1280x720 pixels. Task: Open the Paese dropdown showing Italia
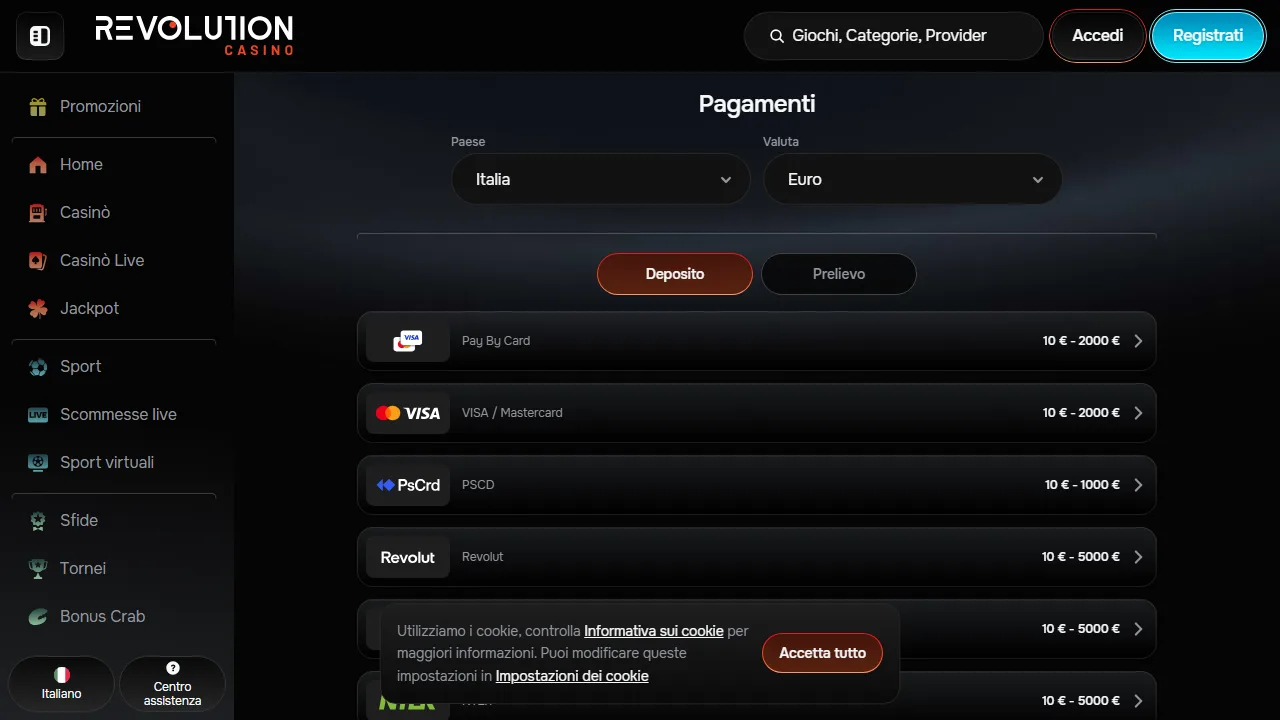point(600,179)
